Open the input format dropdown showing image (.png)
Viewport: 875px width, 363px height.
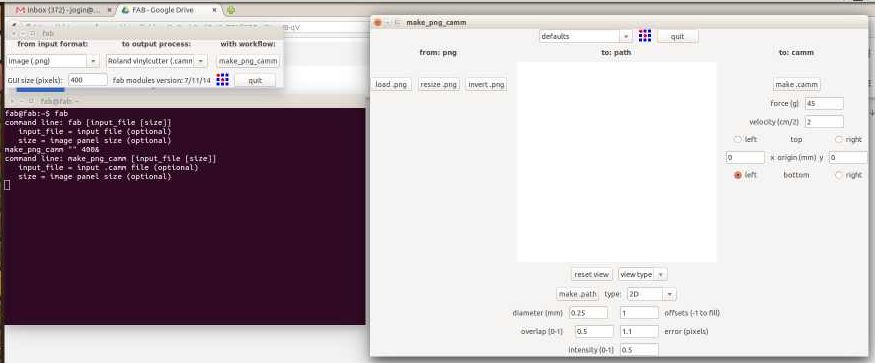click(52, 60)
